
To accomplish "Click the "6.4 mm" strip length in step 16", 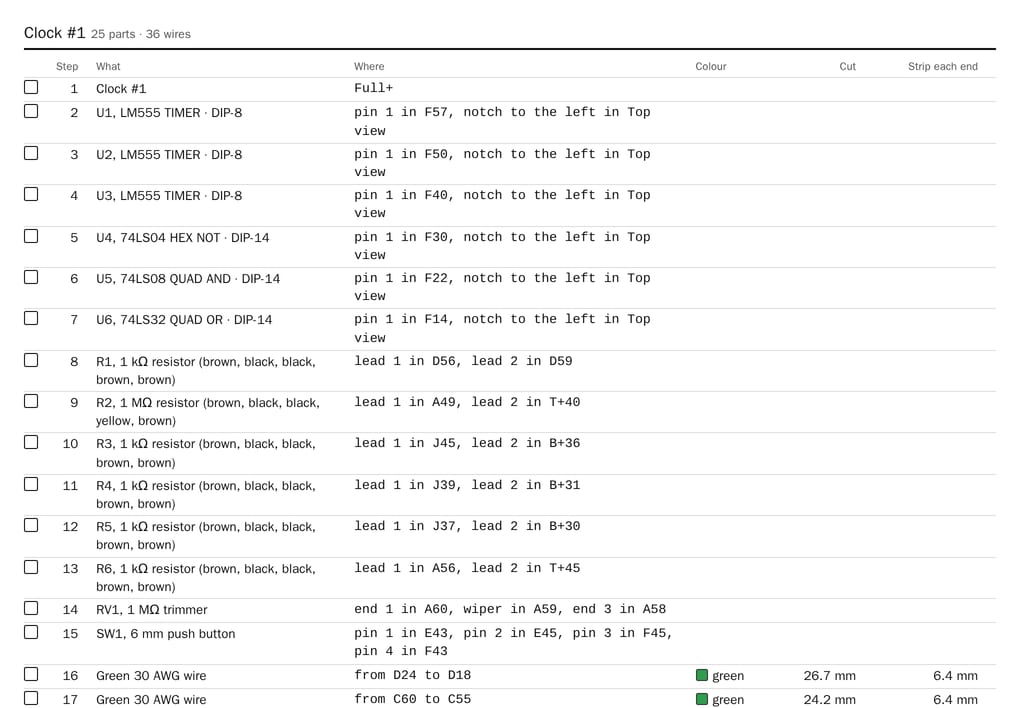I will click(x=955, y=675).
